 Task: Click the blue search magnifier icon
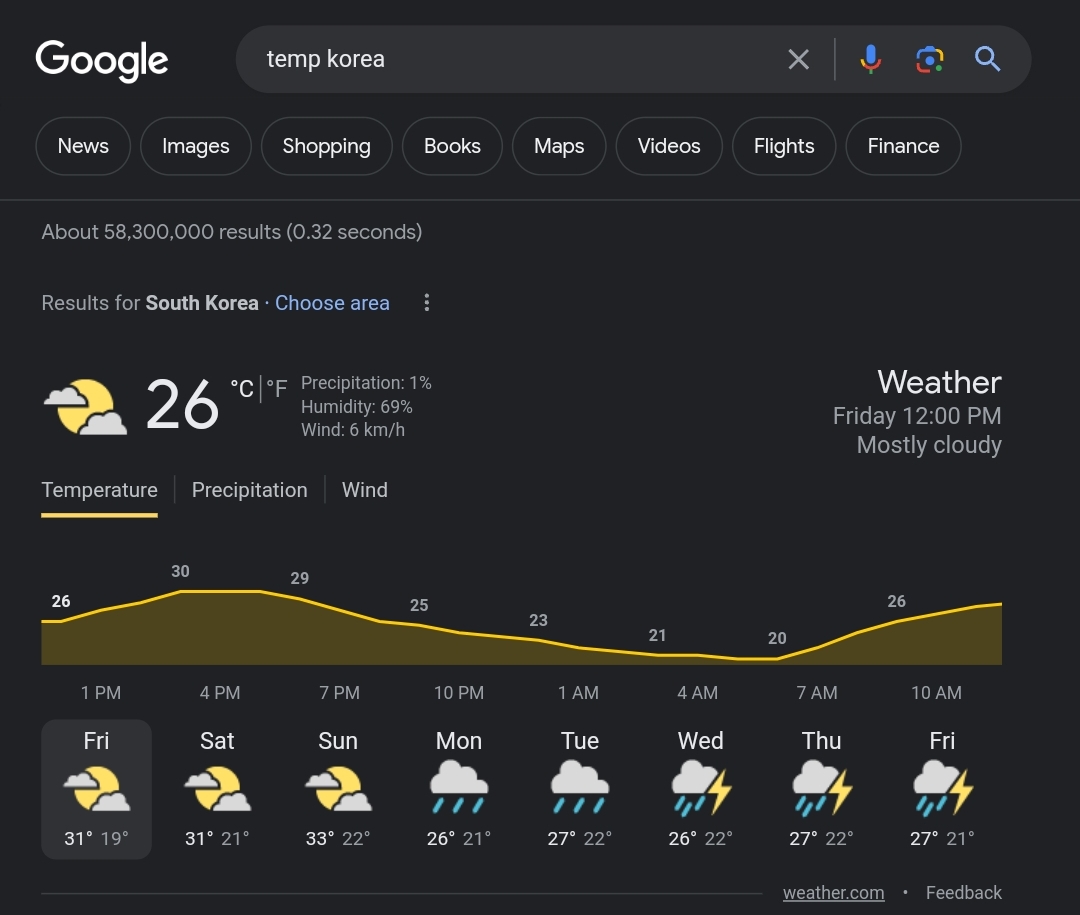pyautogui.click(x=988, y=60)
